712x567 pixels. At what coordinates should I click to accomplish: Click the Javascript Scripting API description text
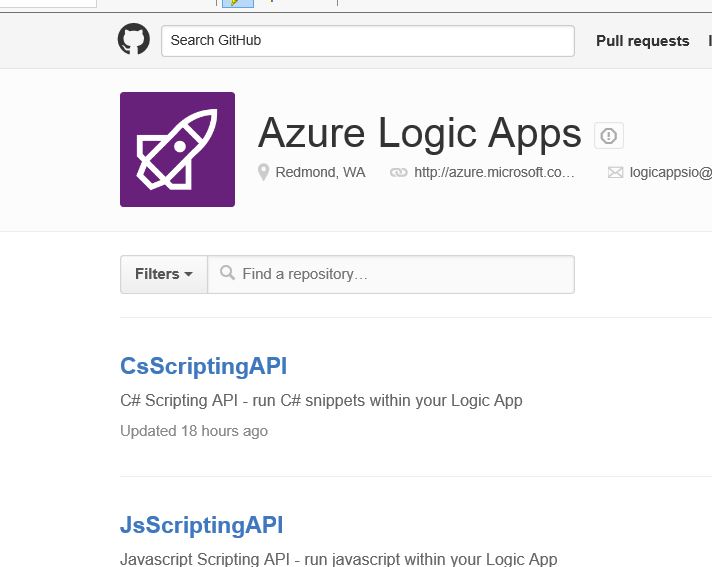[338, 559]
